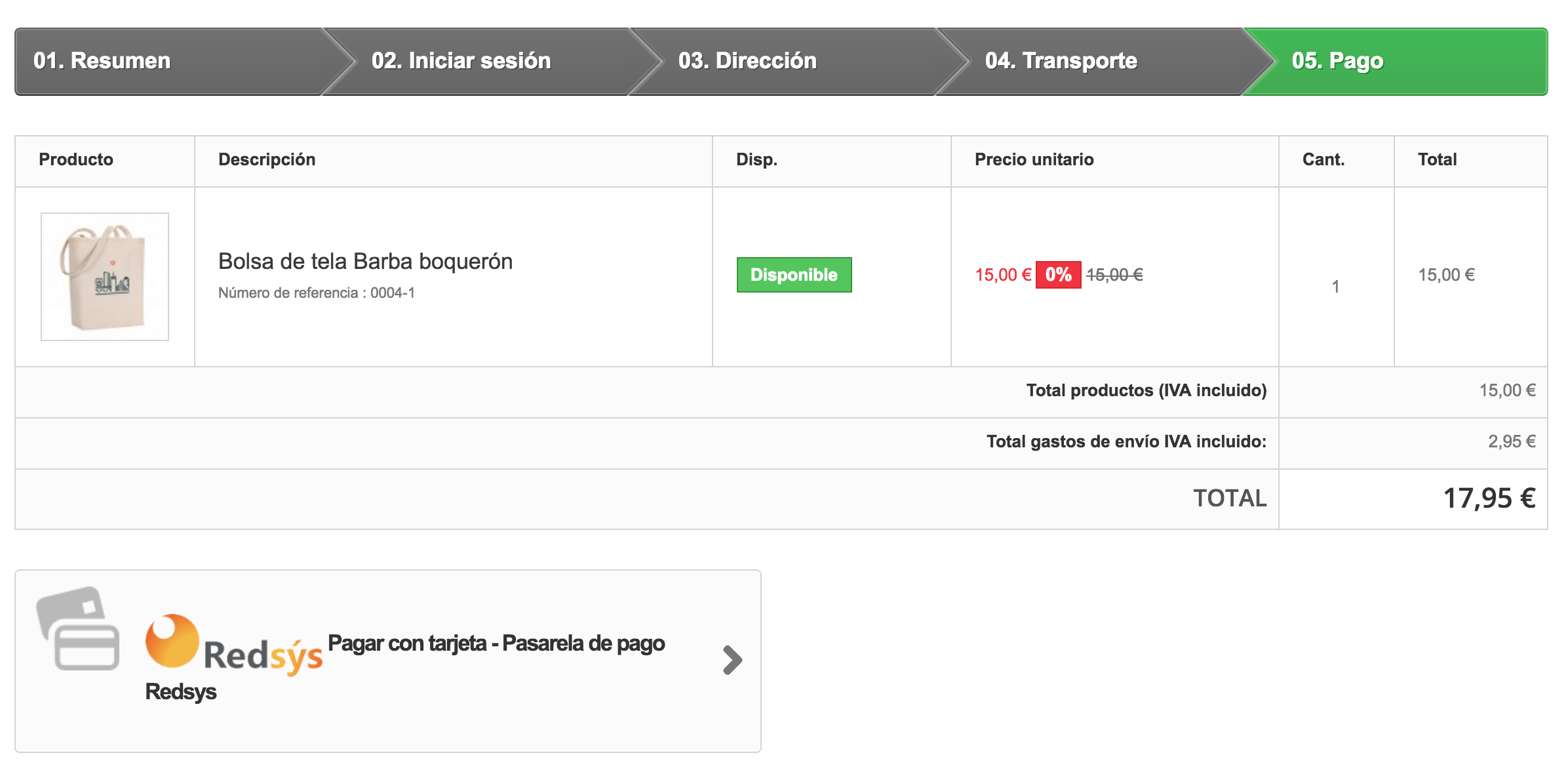Click the Redsys text label below the logo

[x=180, y=691]
